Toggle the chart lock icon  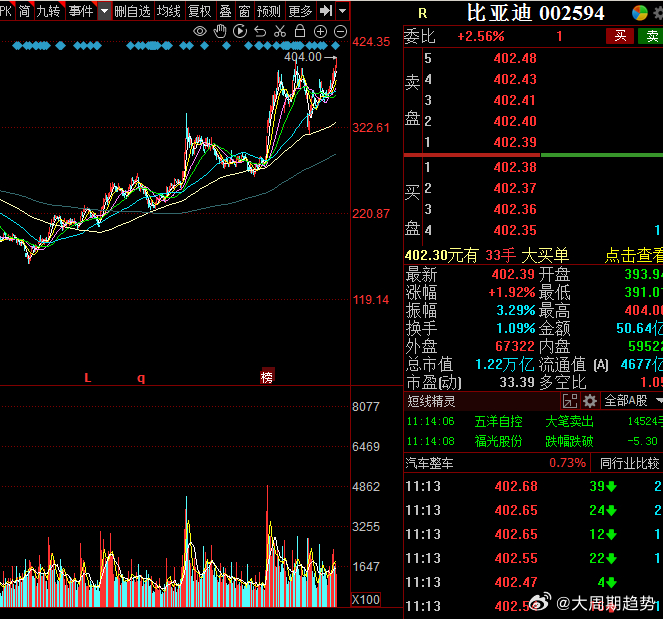(300, 31)
